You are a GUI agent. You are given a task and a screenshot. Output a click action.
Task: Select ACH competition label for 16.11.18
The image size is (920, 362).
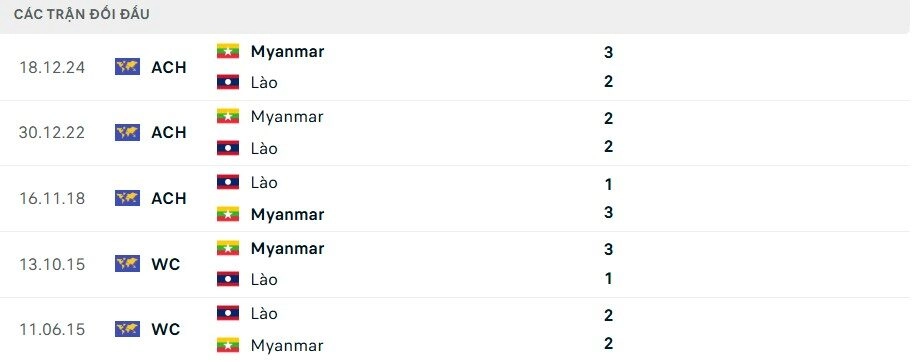click(x=169, y=198)
